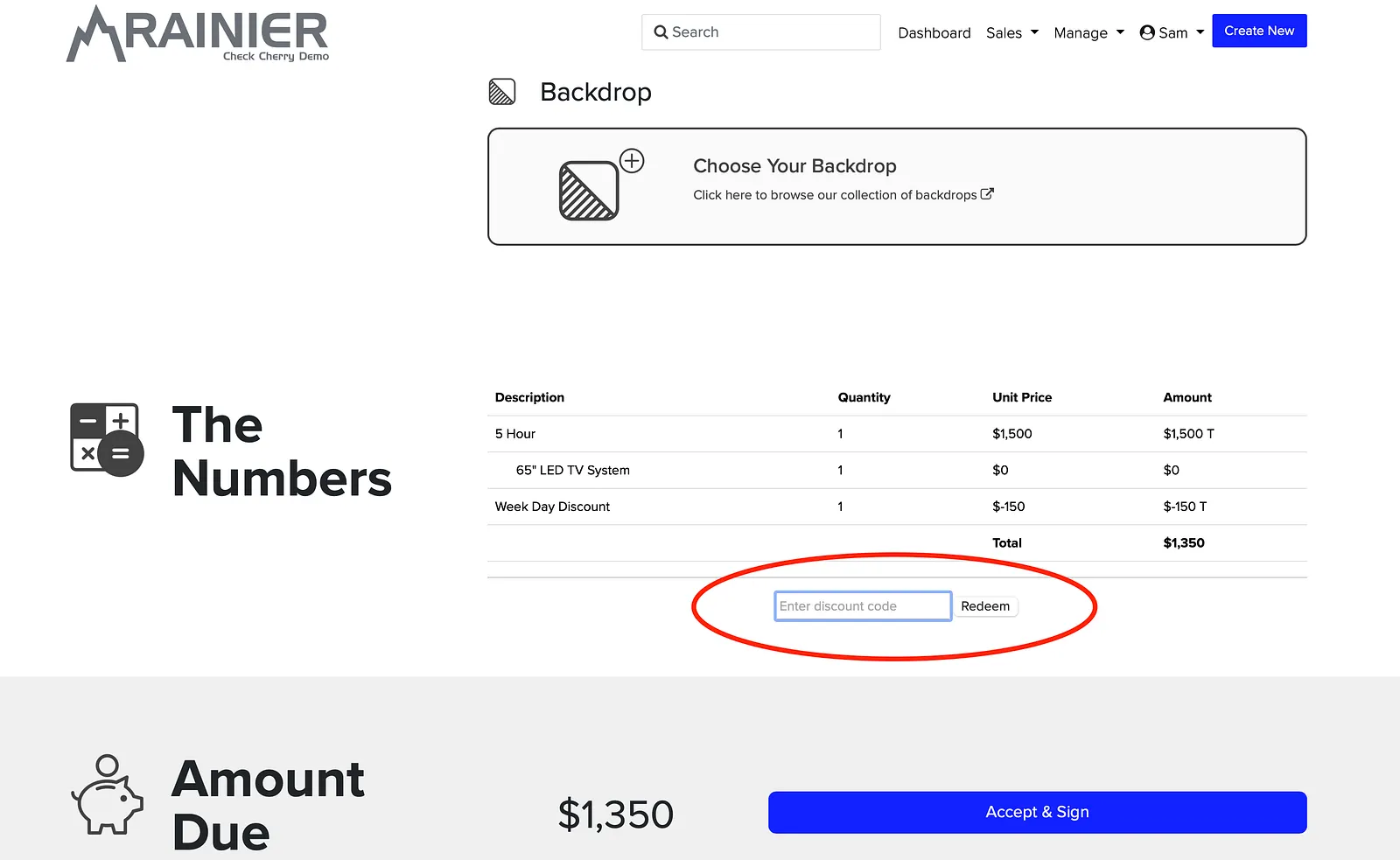Viewport: 1400px width, 860px height.
Task: Click the Accept & Sign button
Action: pos(1038,812)
